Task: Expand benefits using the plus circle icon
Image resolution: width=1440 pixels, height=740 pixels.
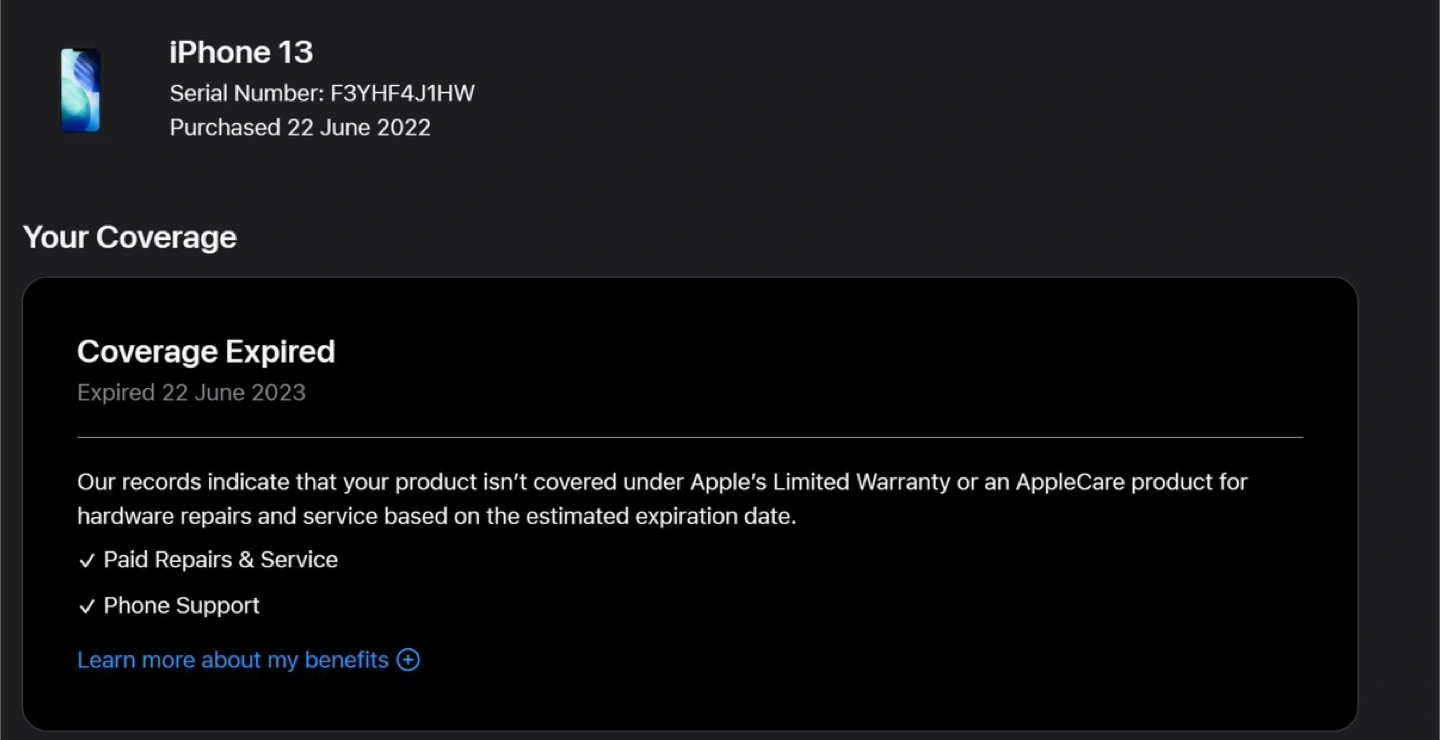Action: tap(408, 660)
